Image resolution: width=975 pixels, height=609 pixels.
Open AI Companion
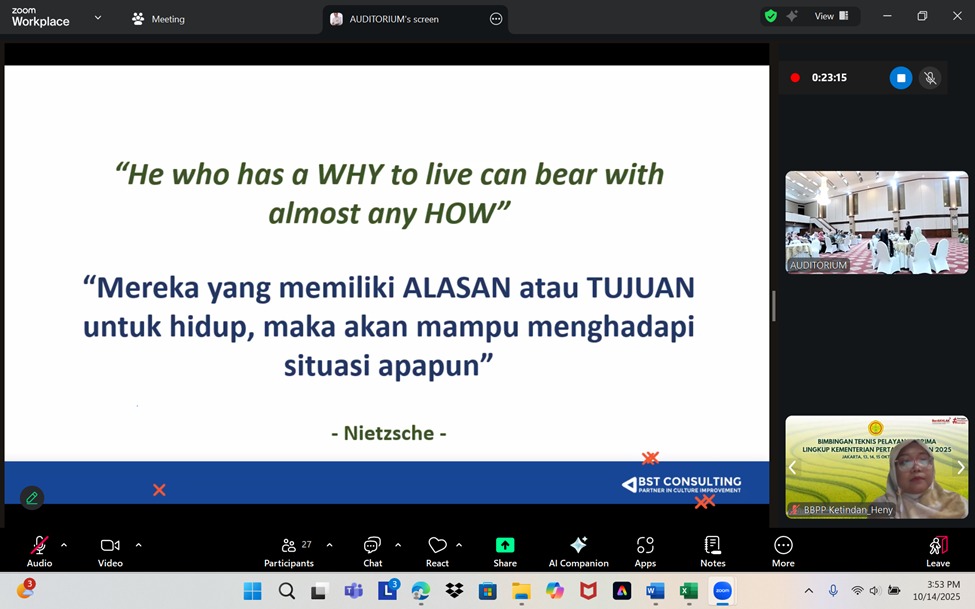pos(578,549)
